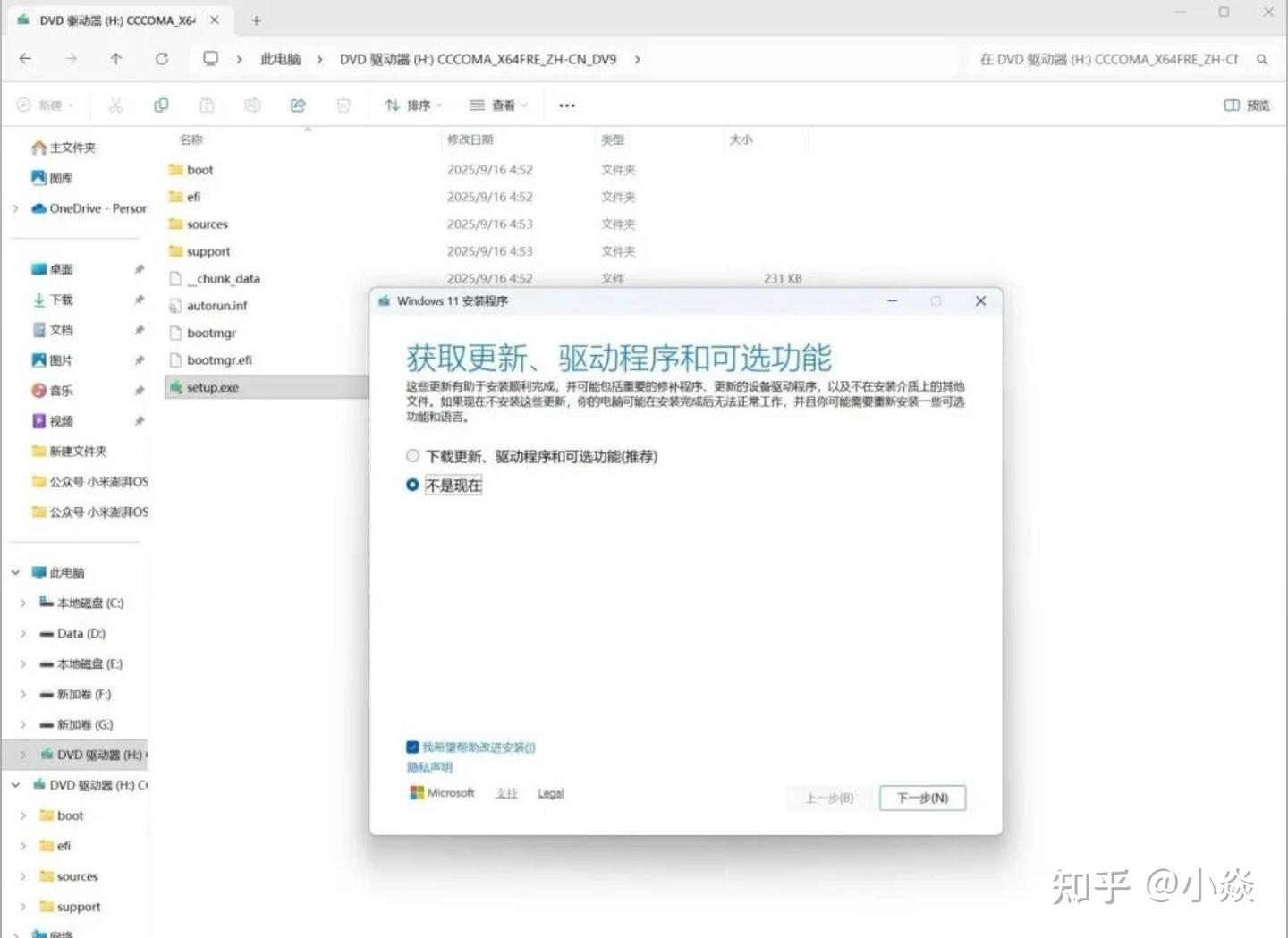Click the copy icon in Explorer toolbar
Image resolution: width=1288 pixels, height=938 pixels.
point(161,106)
